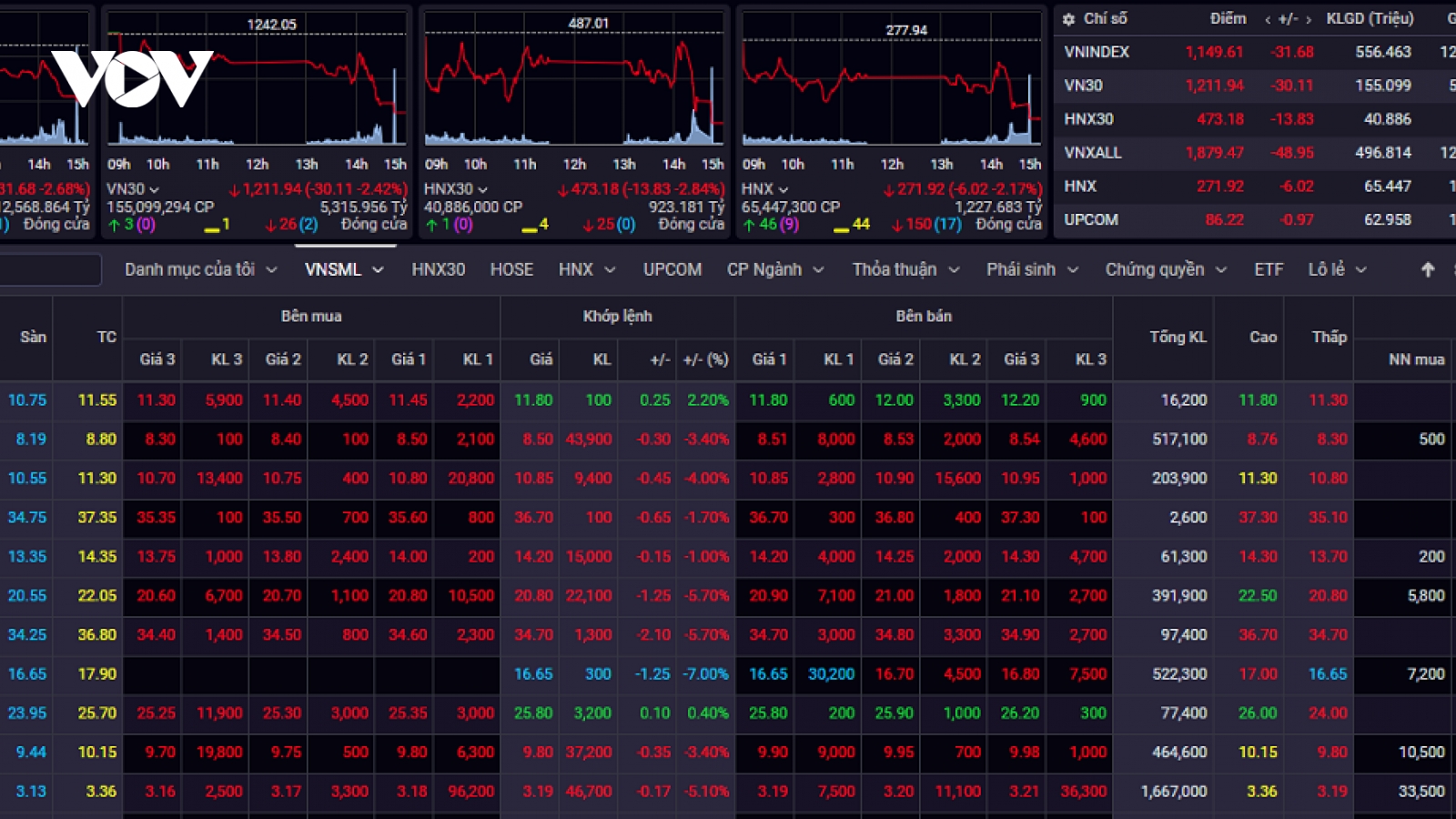Screen dimensions: 1456x819
Task: Click the KLGD (Triệu) column header
Action: [x=1370, y=19]
